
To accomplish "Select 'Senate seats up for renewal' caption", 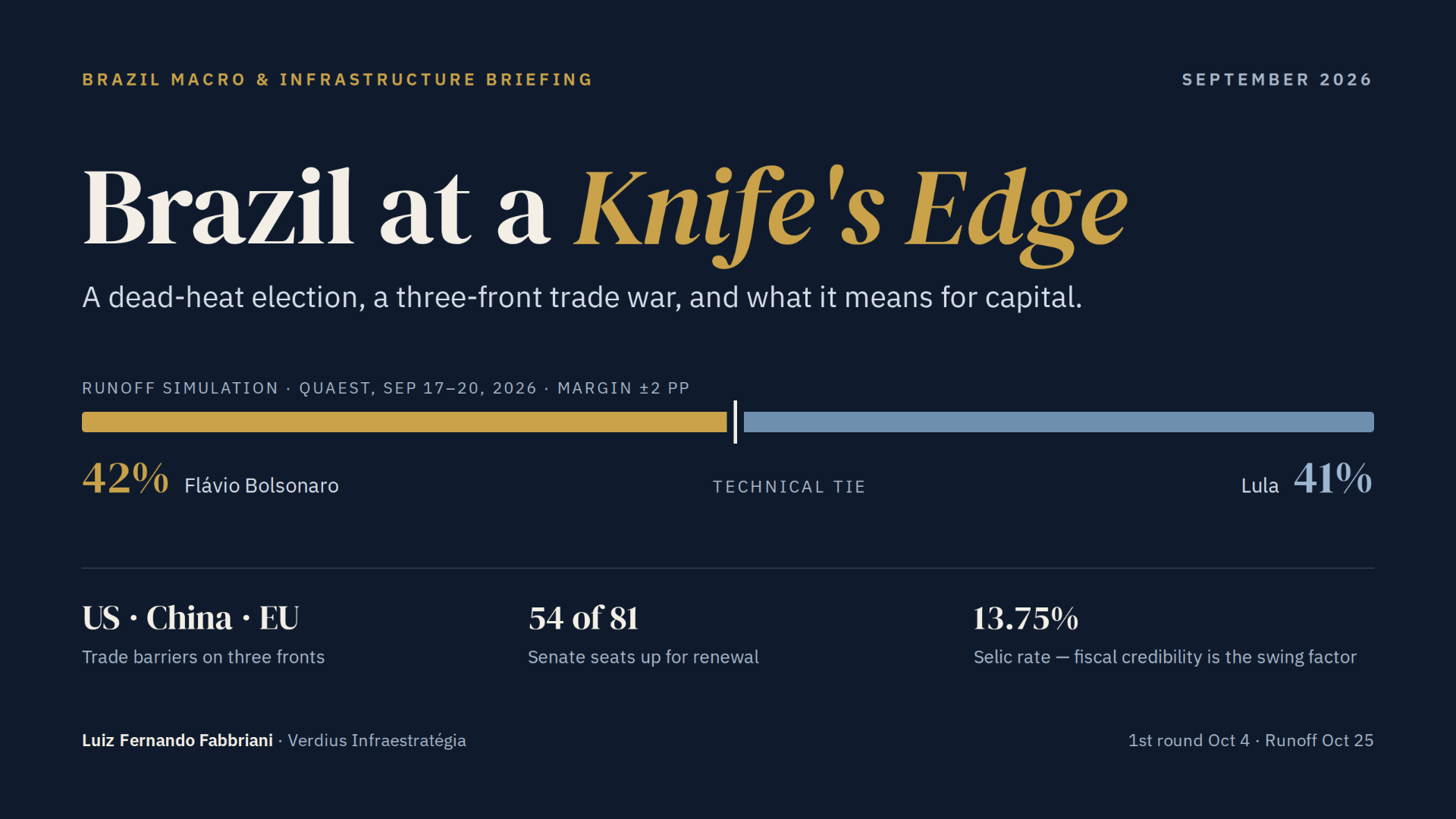I will point(643,657).
